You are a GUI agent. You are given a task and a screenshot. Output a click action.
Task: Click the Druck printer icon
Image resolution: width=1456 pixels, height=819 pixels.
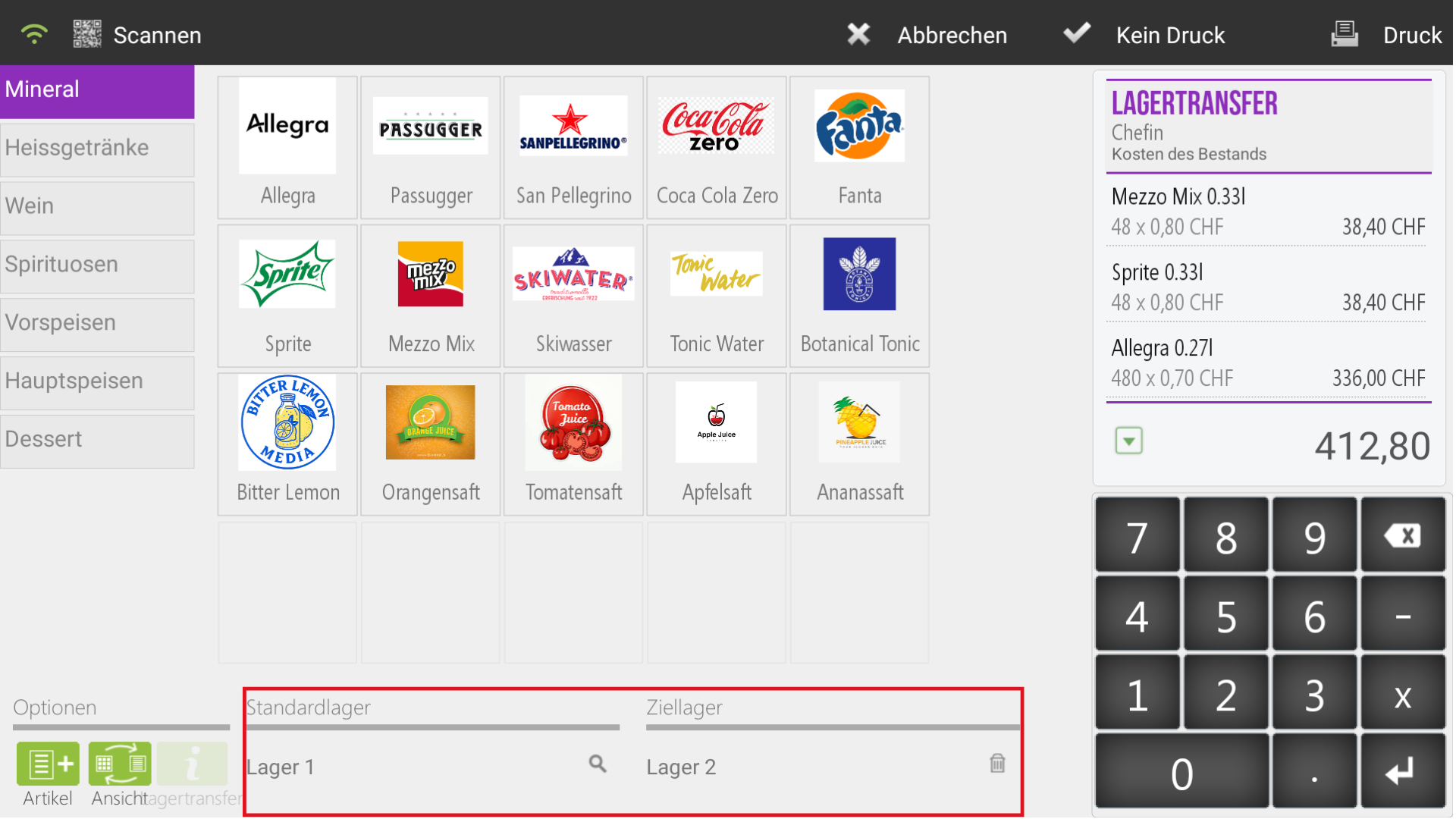[x=1345, y=34]
